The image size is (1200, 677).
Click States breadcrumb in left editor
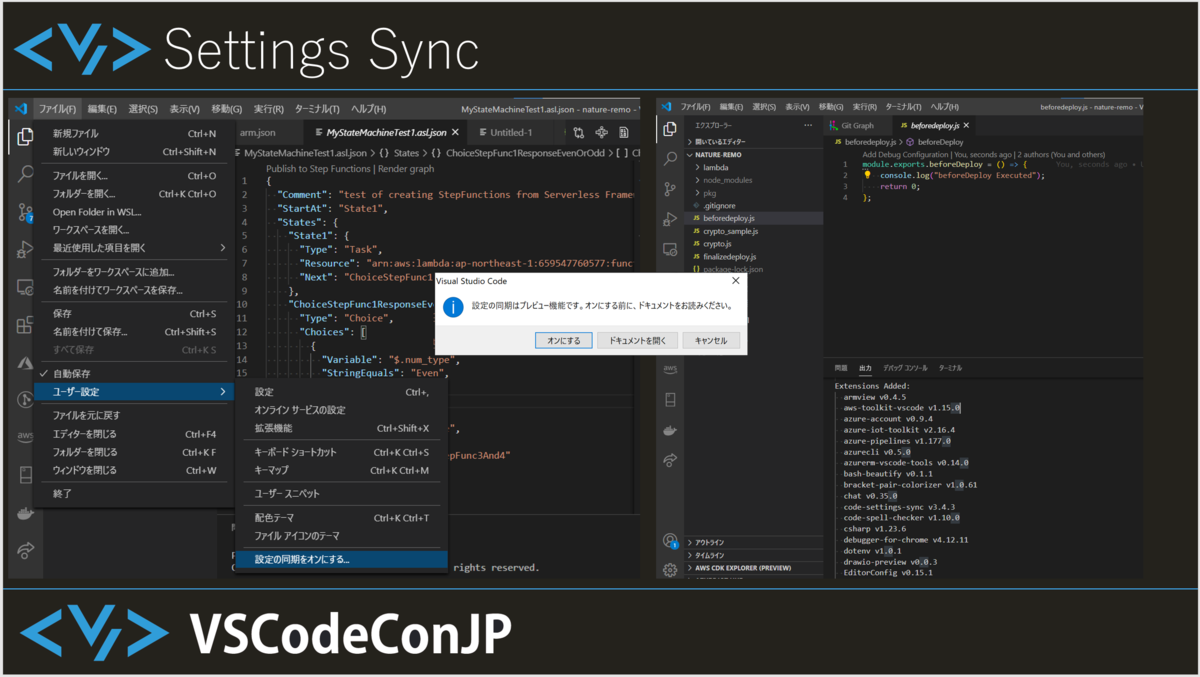pos(400,153)
